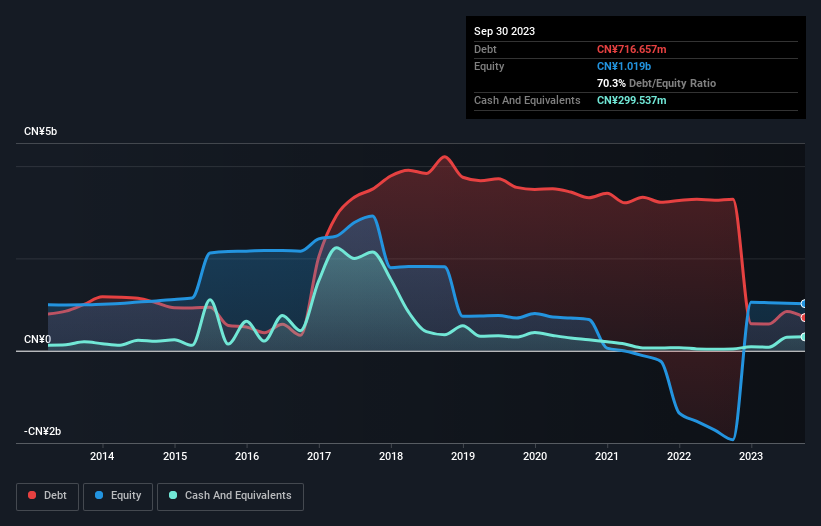Select the red Debt end-point marker on chart
821x526 pixels.
(x=804, y=318)
